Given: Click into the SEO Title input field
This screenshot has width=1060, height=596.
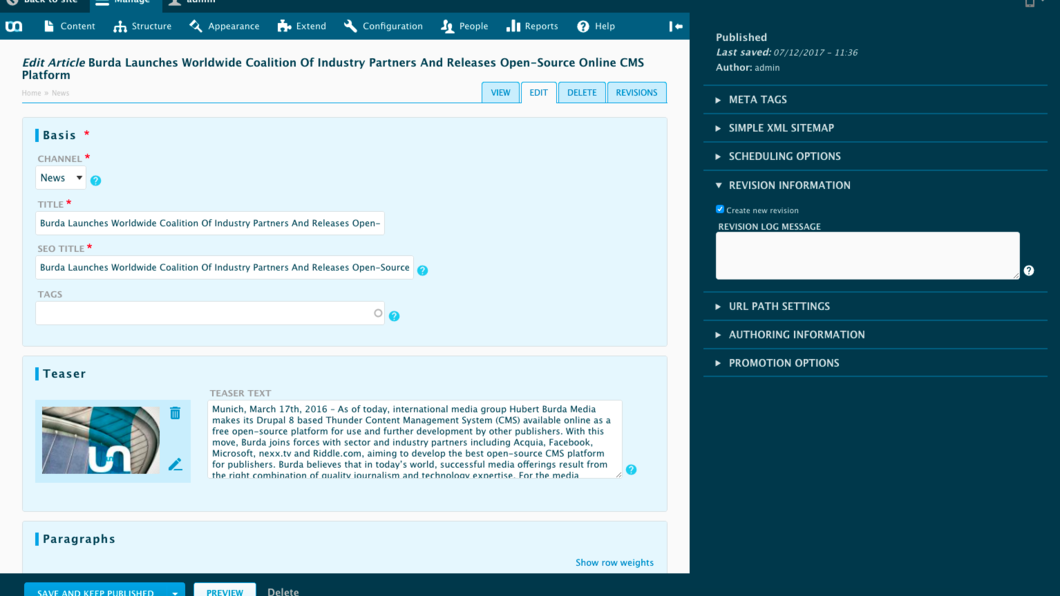Looking at the screenshot, I should click(x=224, y=268).
